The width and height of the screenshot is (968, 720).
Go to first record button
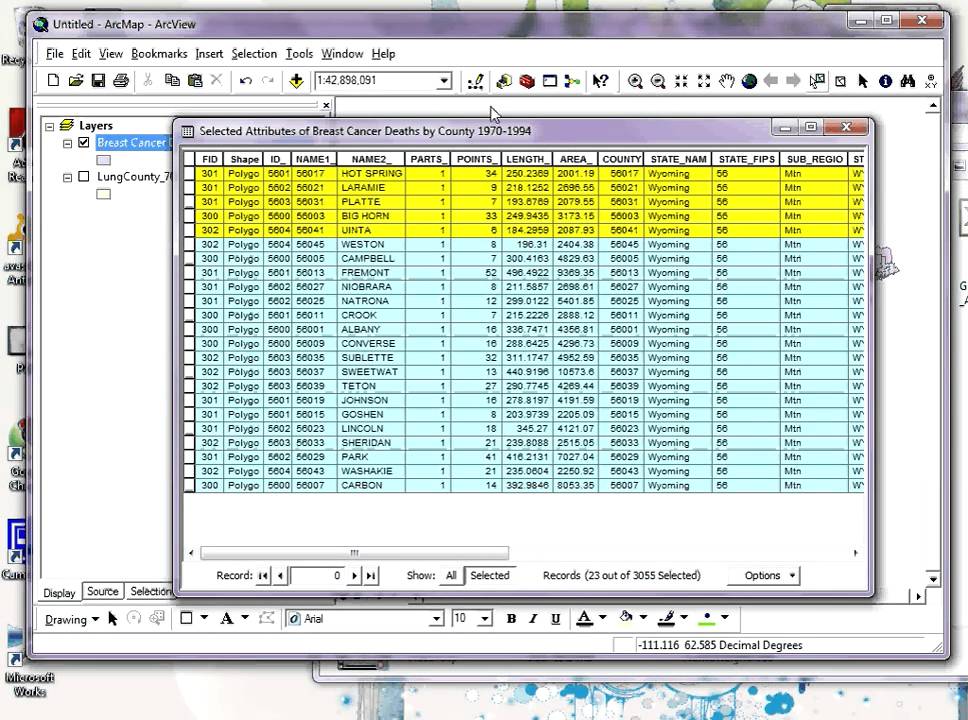click(x=263, y=576)
